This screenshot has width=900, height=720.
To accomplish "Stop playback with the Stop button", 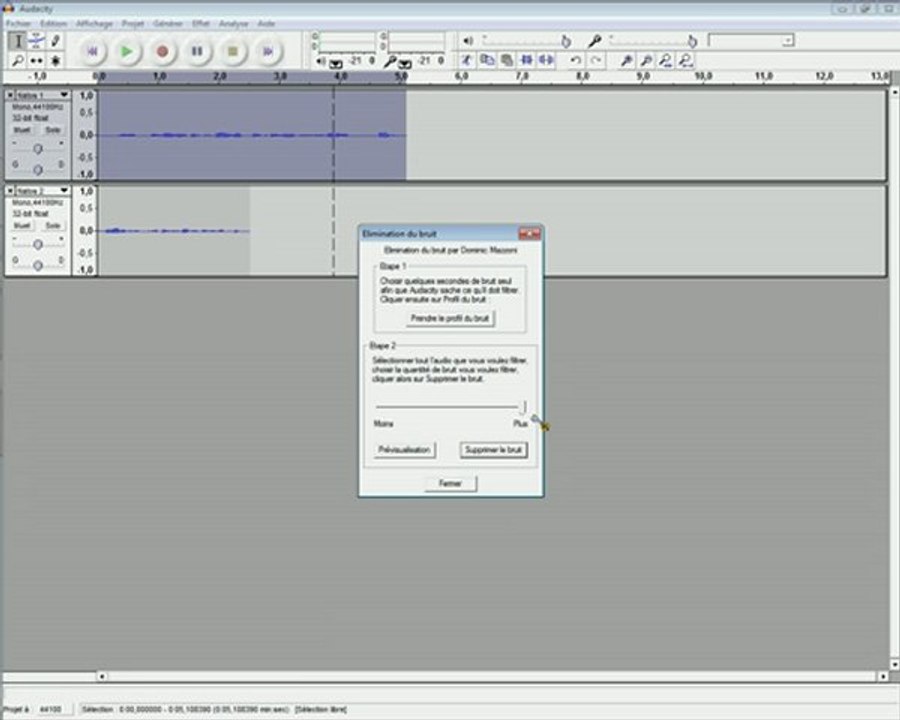I will tap(232, 51).
